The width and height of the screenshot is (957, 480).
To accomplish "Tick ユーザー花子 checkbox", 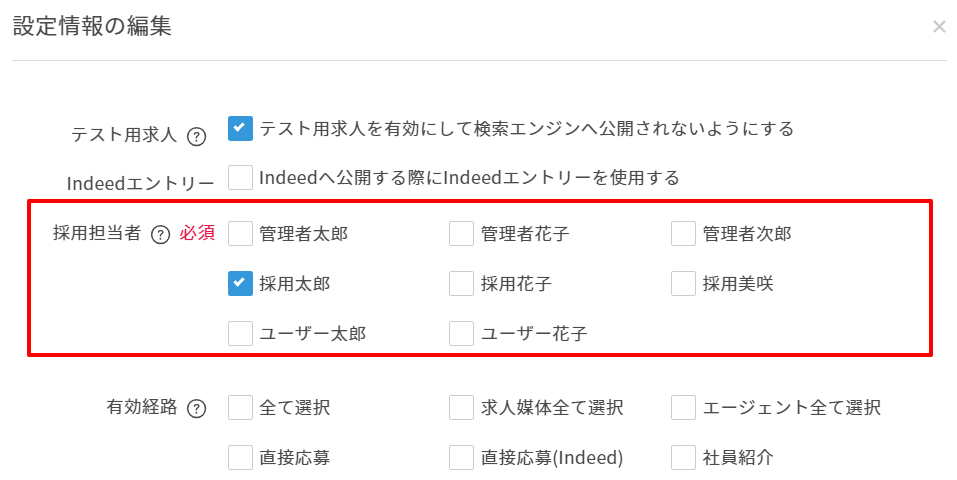I will coord(461,334).
